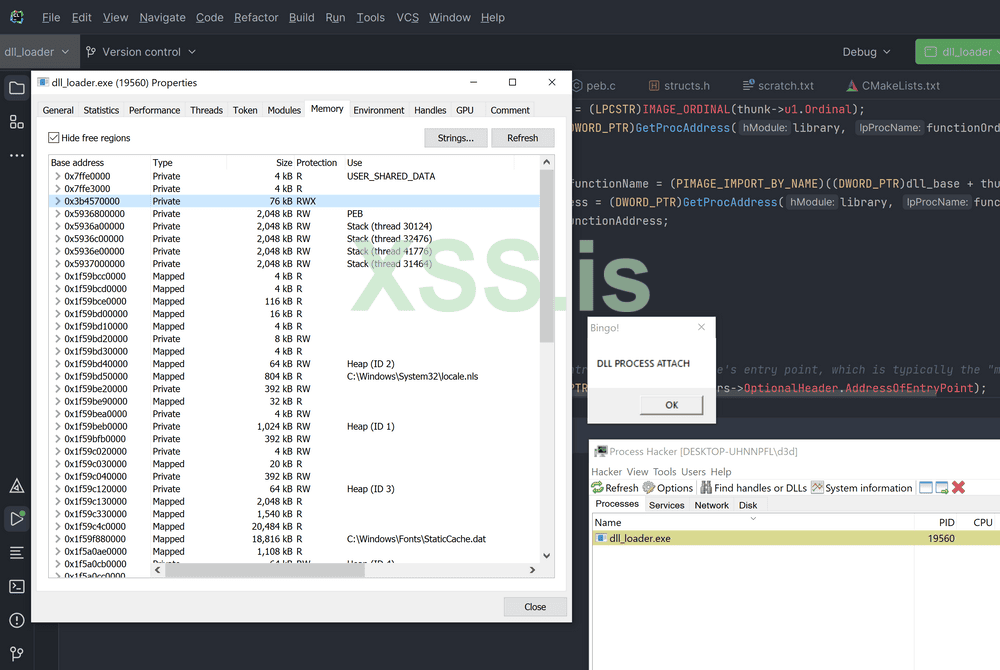
Task: Switch to the Modules tab
Action: tap(284, 110)
